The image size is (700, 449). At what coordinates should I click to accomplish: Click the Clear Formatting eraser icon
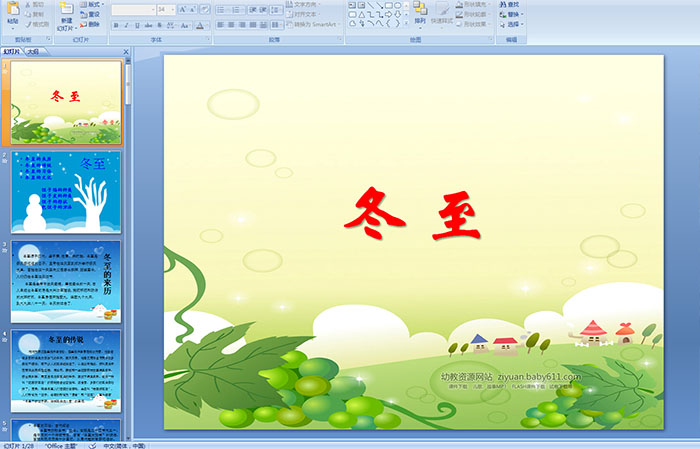click(x=205, y=9)
